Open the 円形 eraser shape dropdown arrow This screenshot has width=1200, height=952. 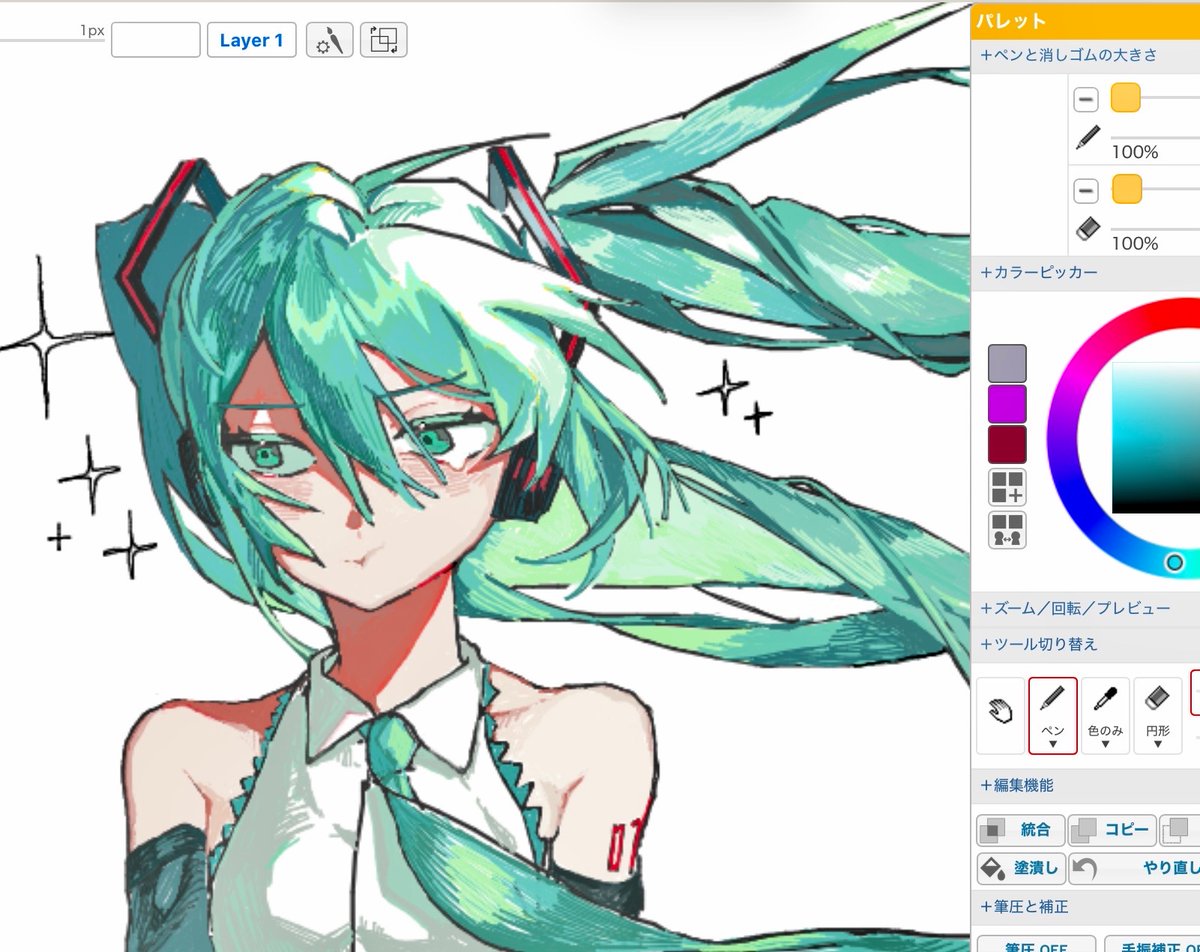tap(1158, 744)
